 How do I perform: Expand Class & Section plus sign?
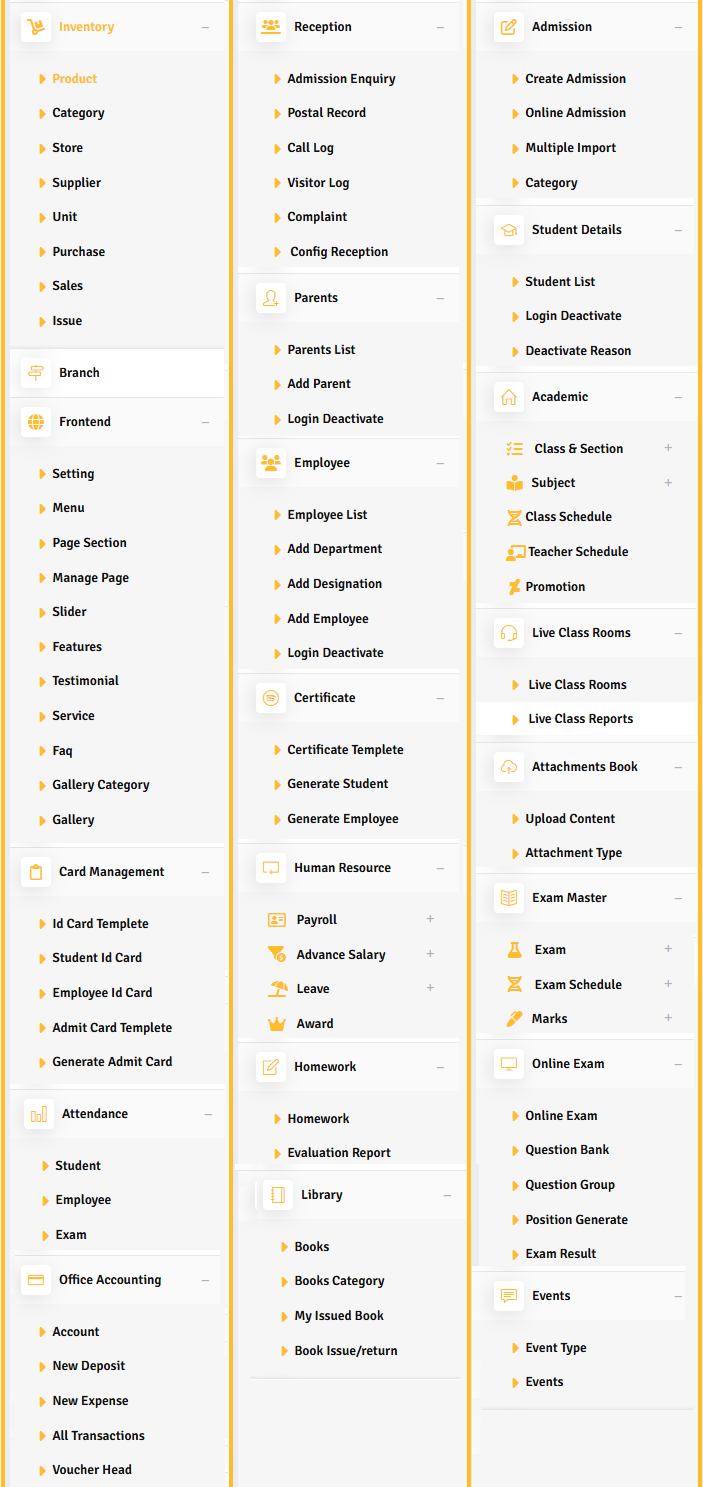pos(668,448)
